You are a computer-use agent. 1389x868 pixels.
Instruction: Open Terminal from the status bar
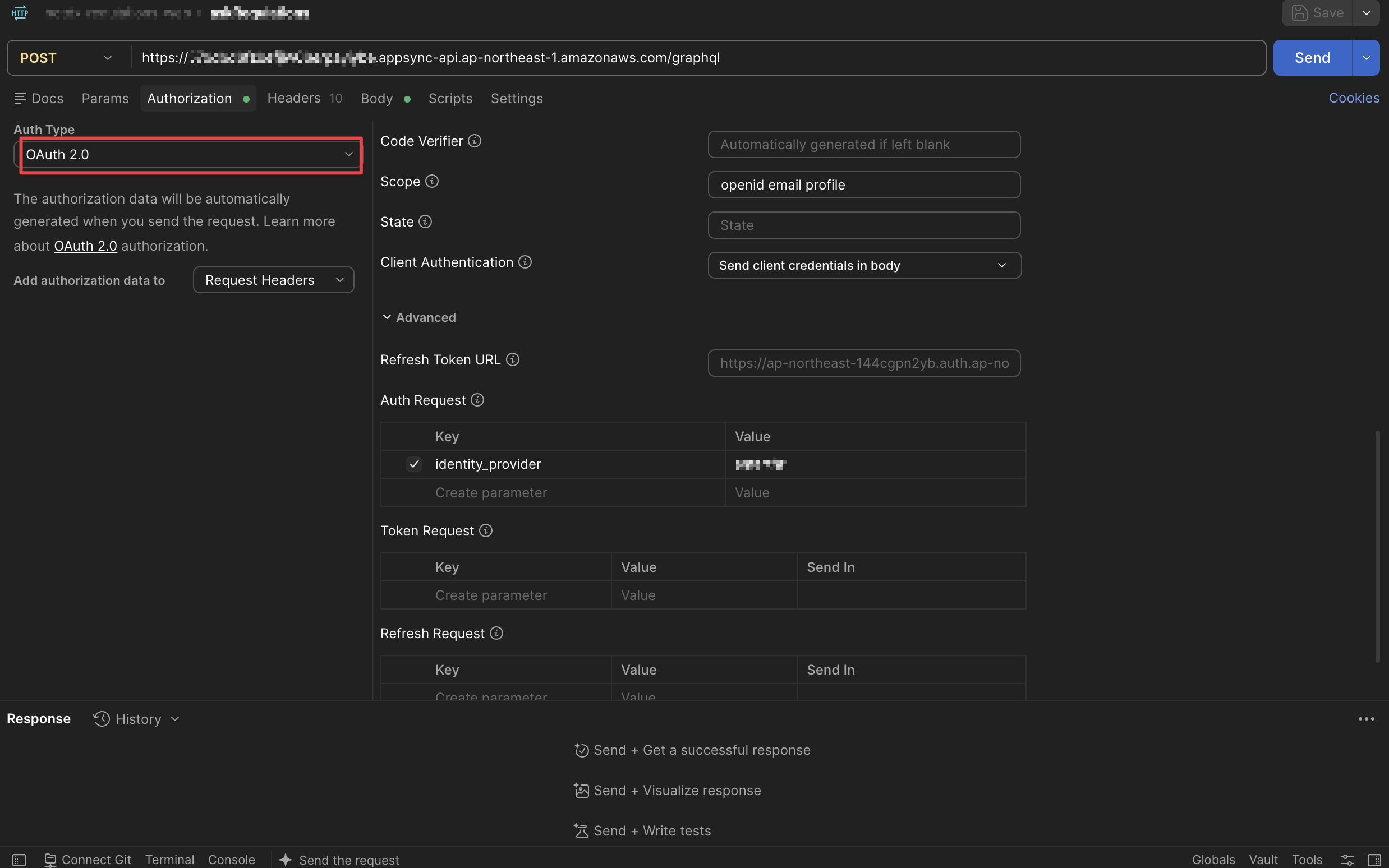(169, 860)
